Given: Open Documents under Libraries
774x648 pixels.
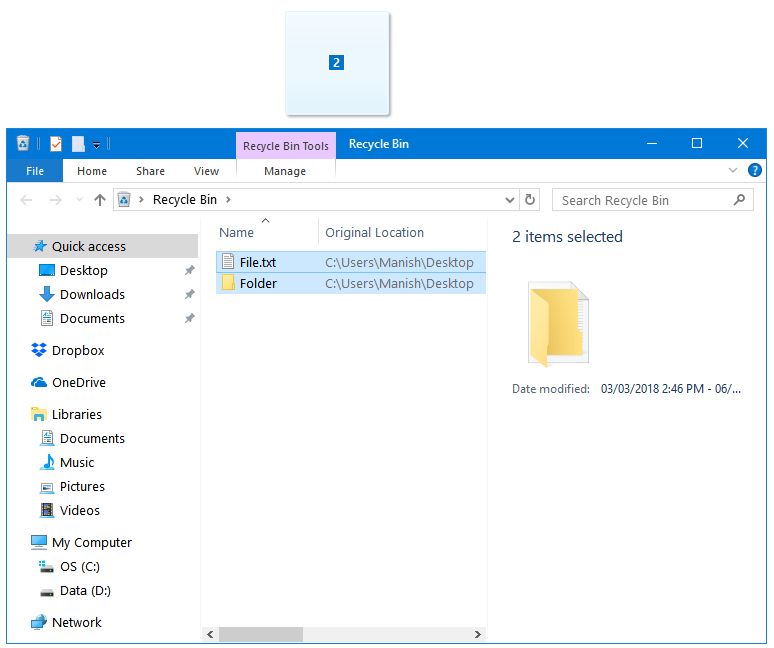Looking at the screenshot, I should point(92,438).
